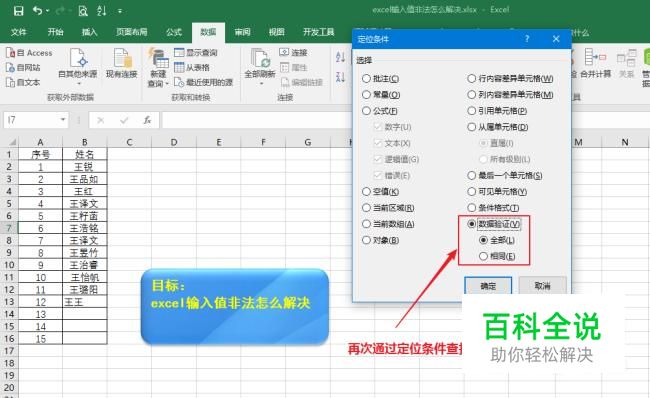This screenshot has height=398, width=650.
Task: Select 对象(B) radio option
Action: (x=381, y=240)
